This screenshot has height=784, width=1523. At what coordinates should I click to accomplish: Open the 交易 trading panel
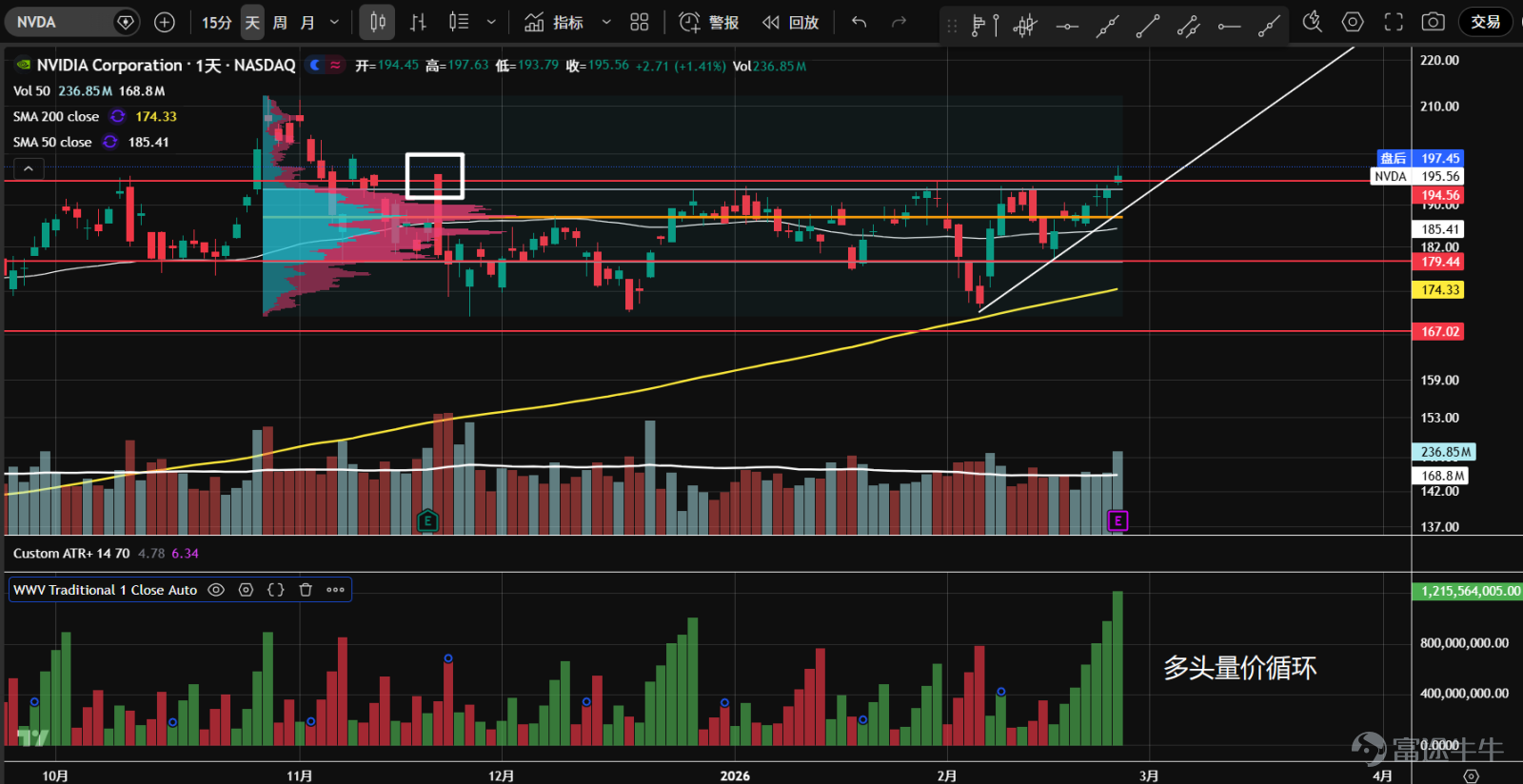(1485, 22)
